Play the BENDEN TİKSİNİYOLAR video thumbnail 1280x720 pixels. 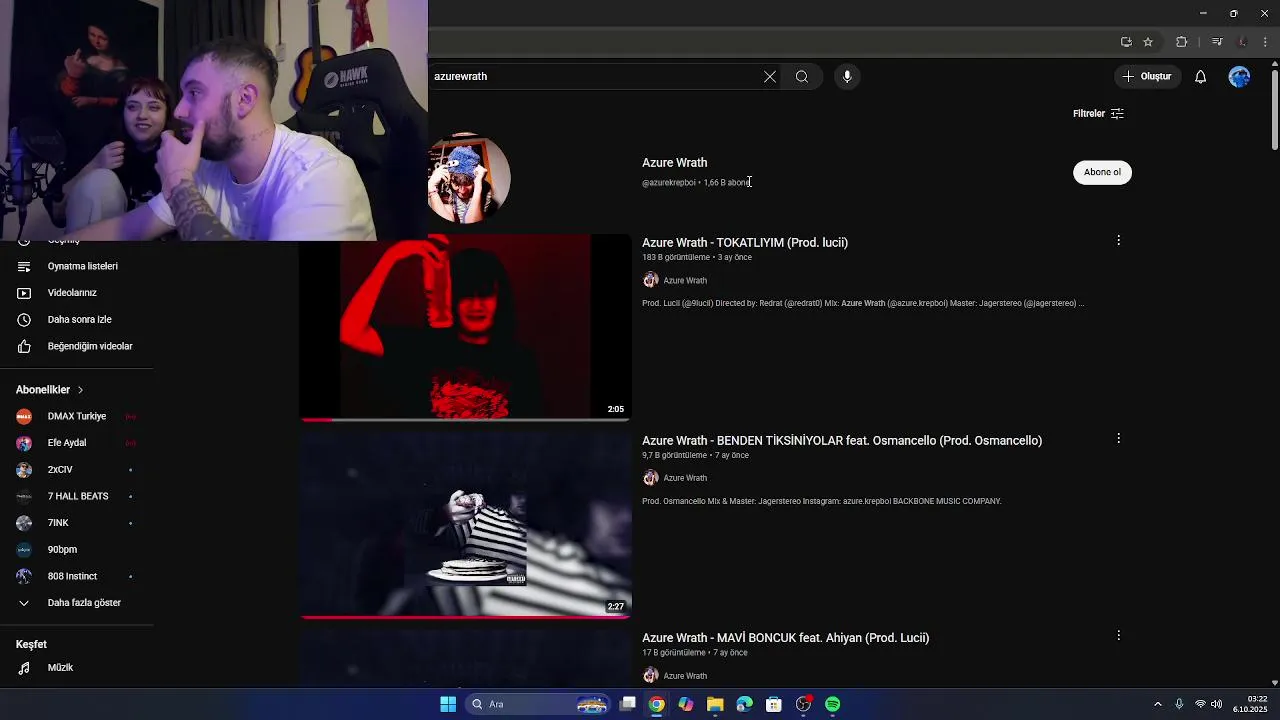point(466,525)
